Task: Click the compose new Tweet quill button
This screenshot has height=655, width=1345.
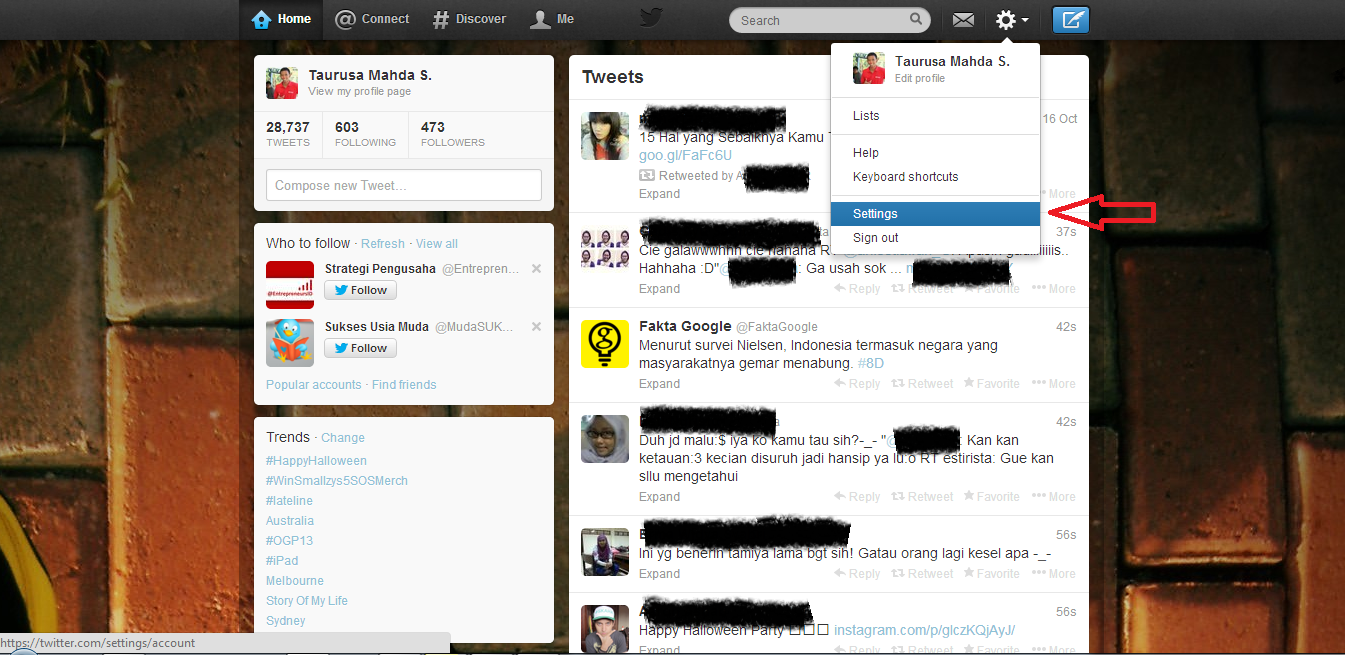Action: [x=1071, y=20]
